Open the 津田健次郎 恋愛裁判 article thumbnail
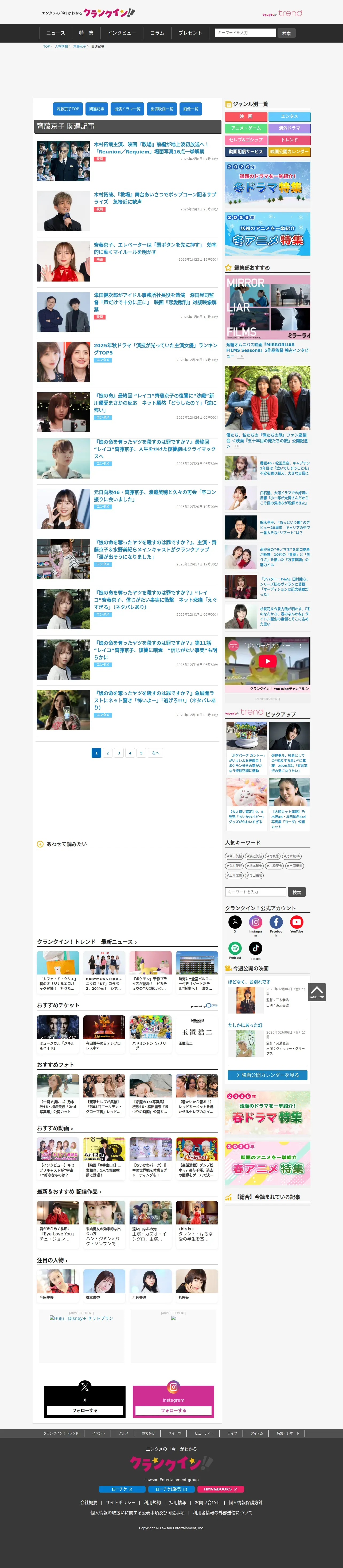 pos(63,312)
